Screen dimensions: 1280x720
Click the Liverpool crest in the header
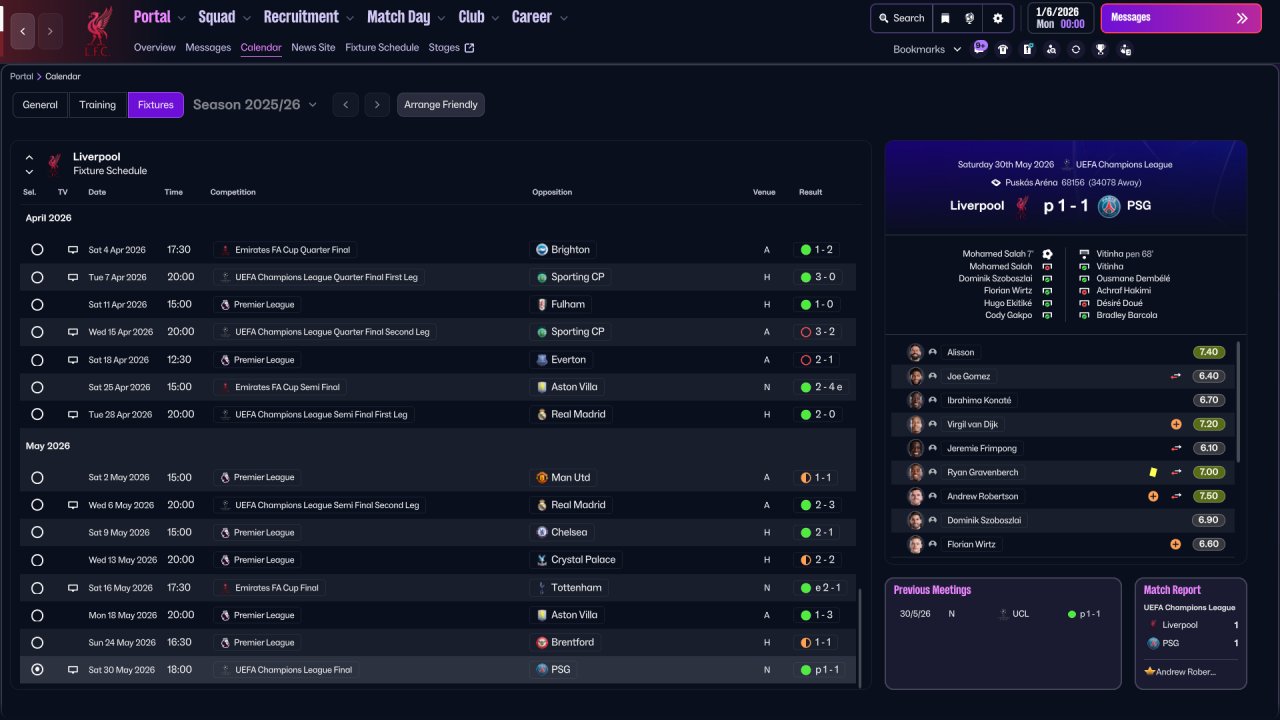point(97,31)
